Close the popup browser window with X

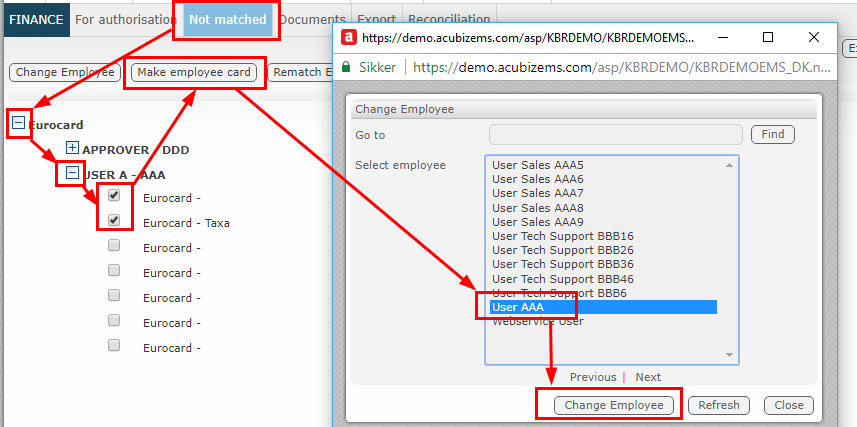tap(814, 37)
